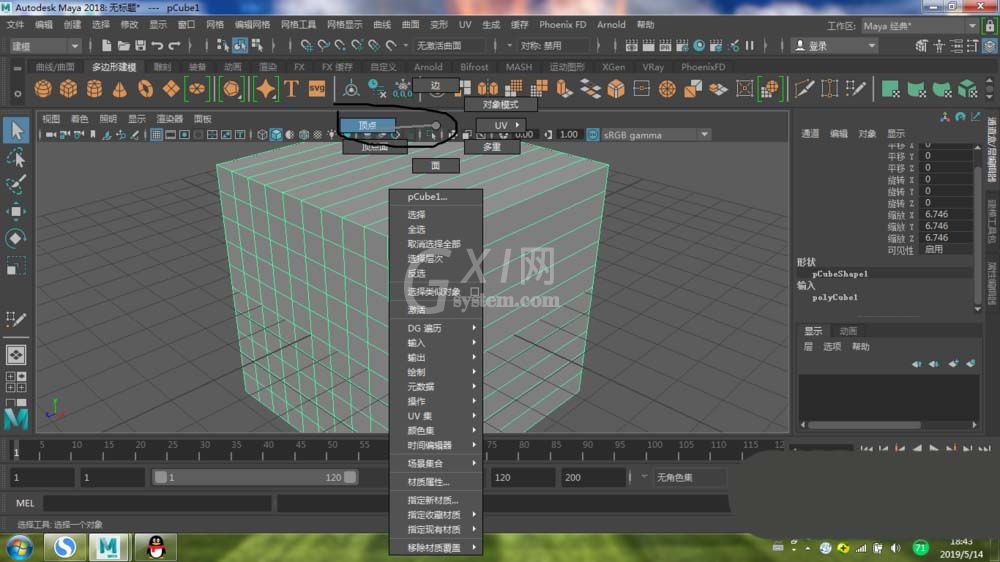Click the SVG import shelf icon
This screenshot has height=562, width=1000.
(x=317, y=89)
